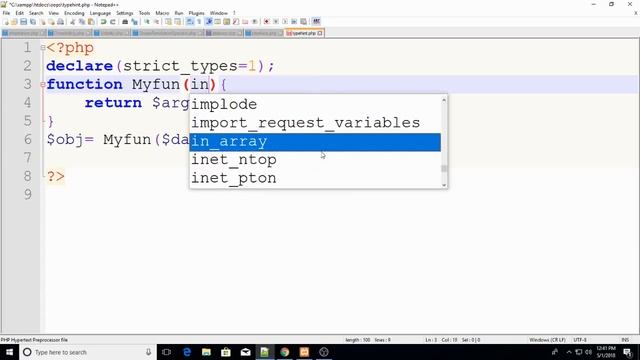
Task: Open the Language menu
Action: point(100,13)
